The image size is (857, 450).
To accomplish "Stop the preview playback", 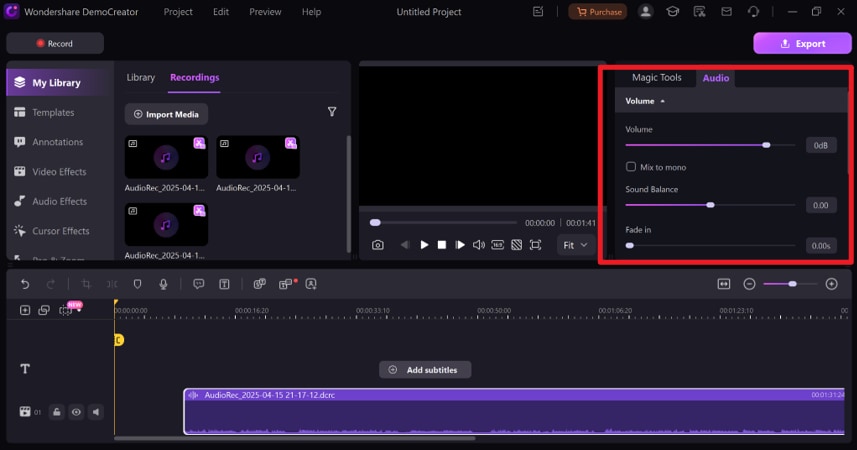I will [x=442, y=245].
